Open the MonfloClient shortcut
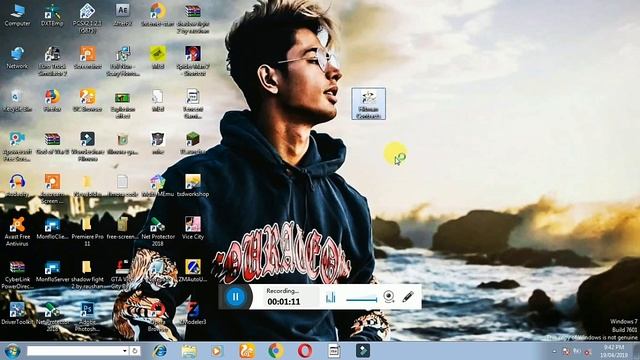The image size is (640, 360). click(52, 228)
